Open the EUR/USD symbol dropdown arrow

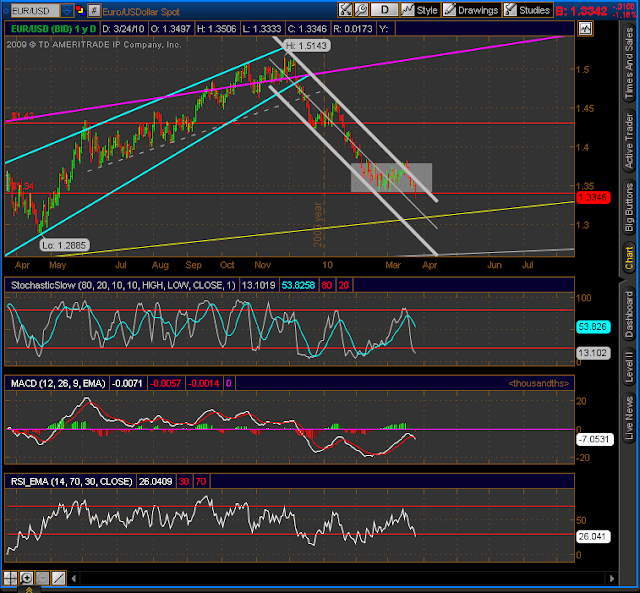point(67,11)
